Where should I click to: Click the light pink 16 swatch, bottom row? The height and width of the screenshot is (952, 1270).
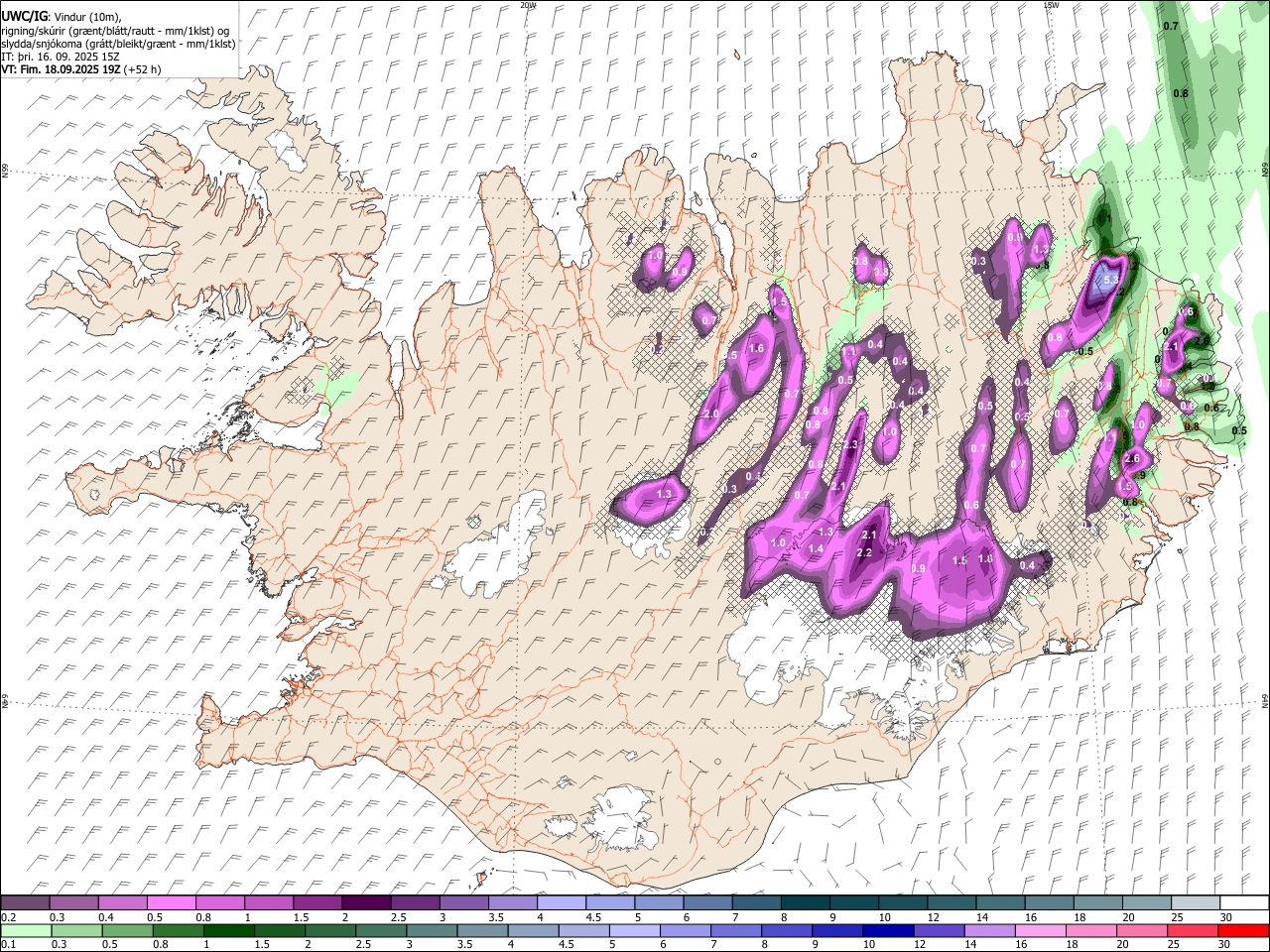[1040, 930]
